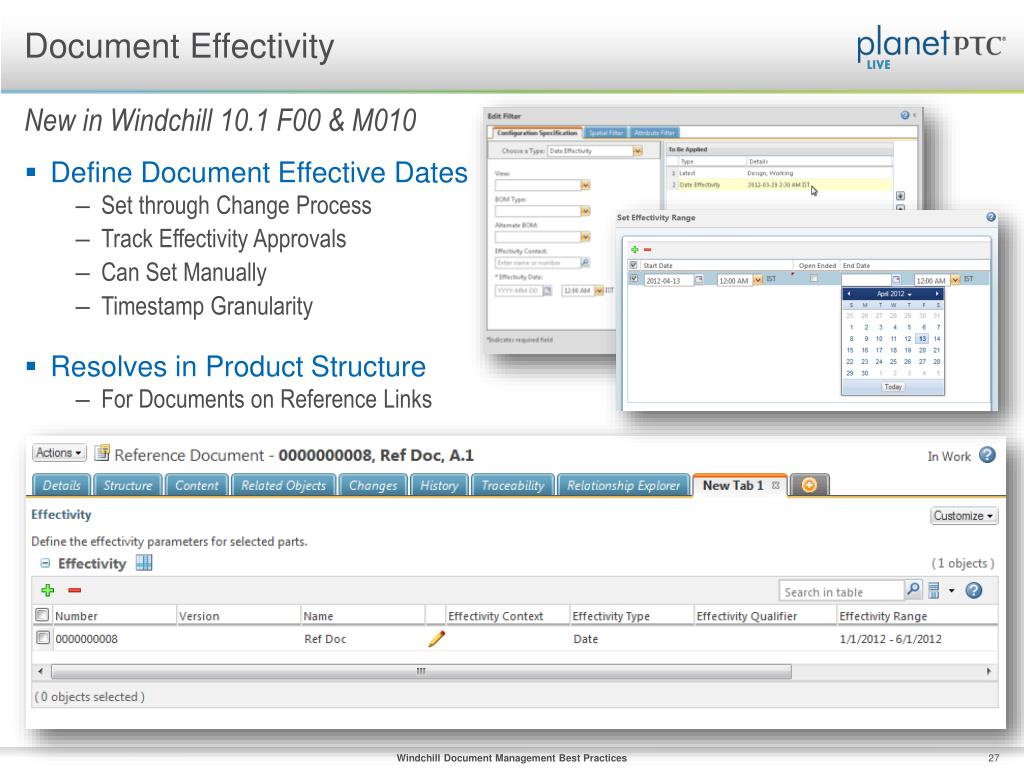Viewport: 1024px width, 768px height.
Task: Click the green plus in Set Effectivity Range
Action: coord(634,249)
